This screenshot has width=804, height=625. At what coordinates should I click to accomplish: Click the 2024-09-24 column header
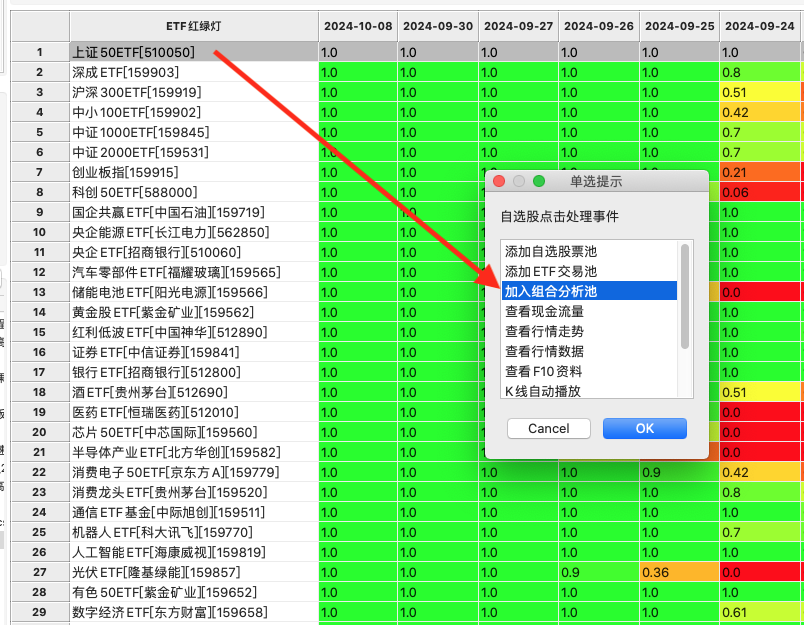point(759,26)
